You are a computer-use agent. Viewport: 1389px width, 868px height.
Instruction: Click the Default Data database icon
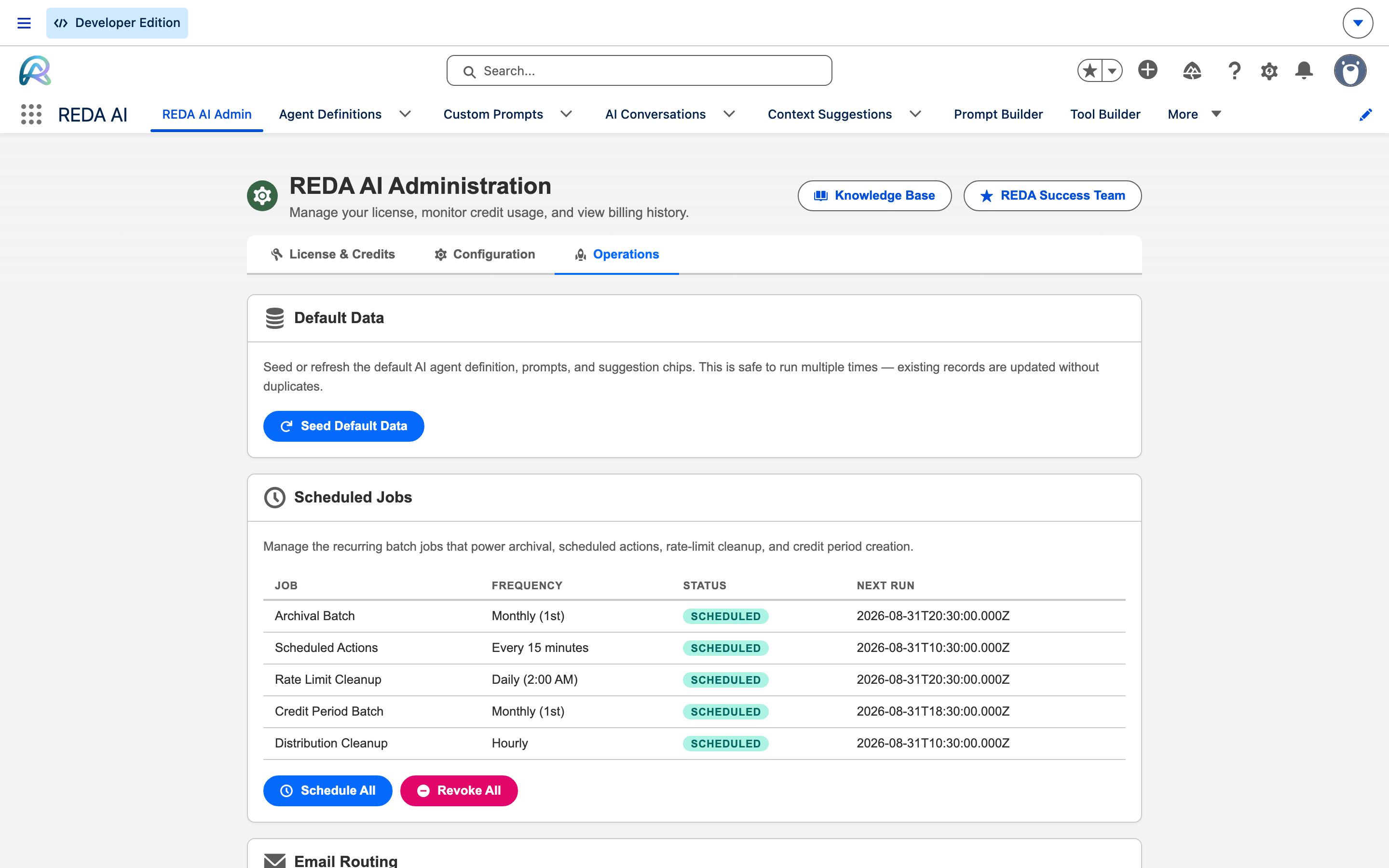click(274, 318)
